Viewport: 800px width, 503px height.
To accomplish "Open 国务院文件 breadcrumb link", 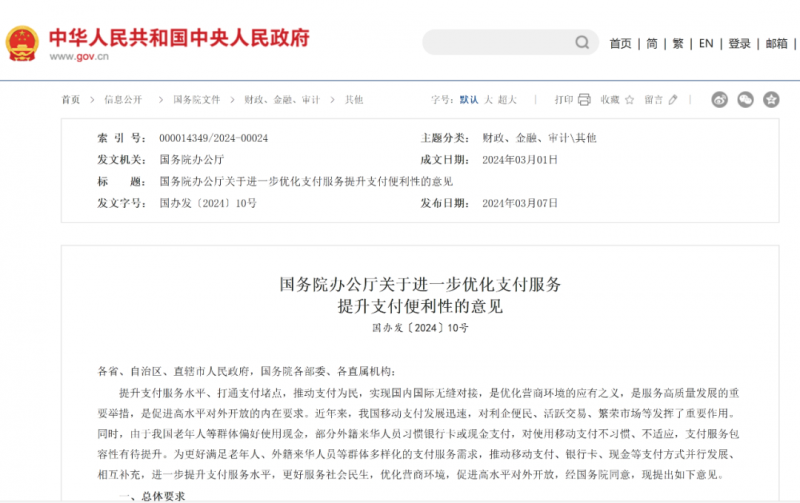I will pos(196,100).
